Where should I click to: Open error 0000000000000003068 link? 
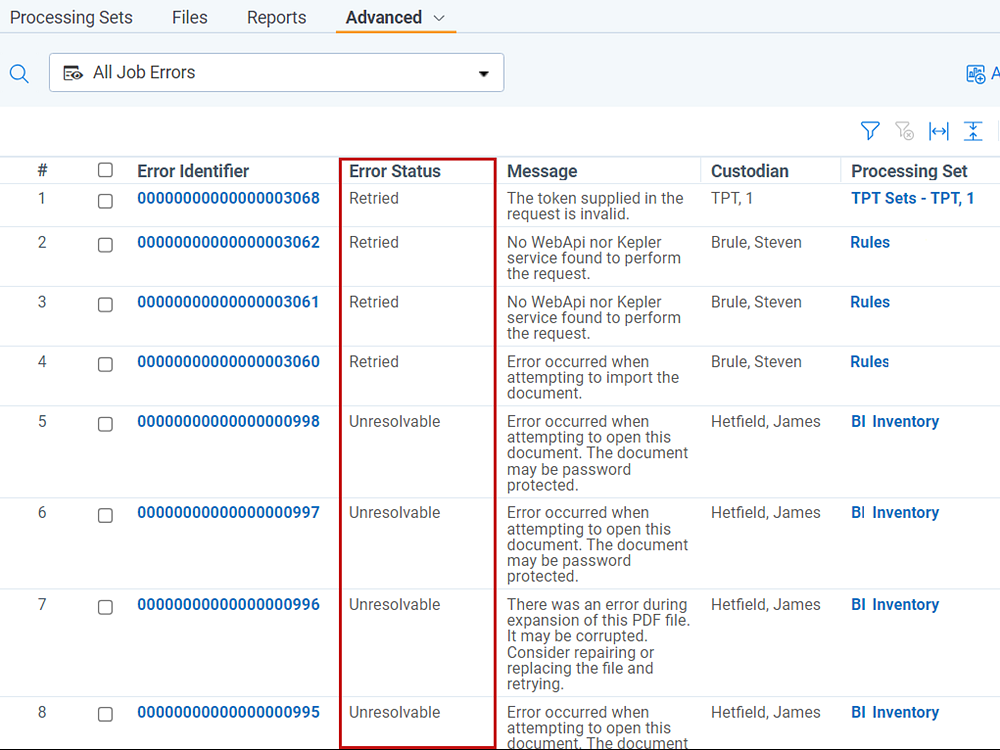tap(228, 198)
